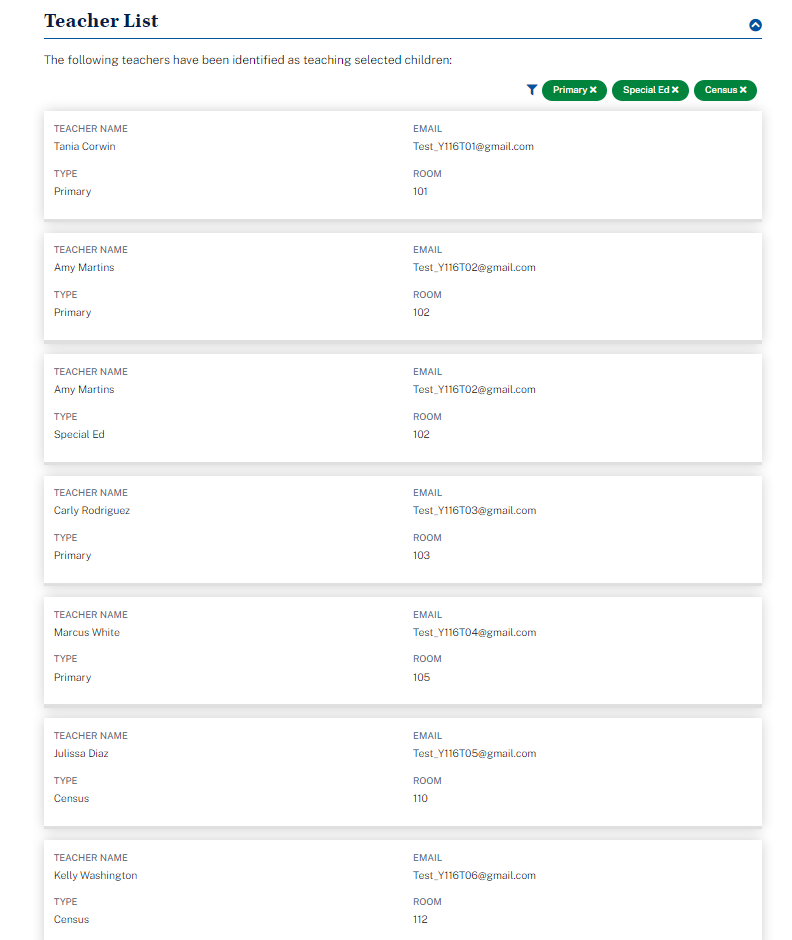The height and width of the screenshot is (940, 792).
Task: Select room number 105
Action: tap(421, 678)
